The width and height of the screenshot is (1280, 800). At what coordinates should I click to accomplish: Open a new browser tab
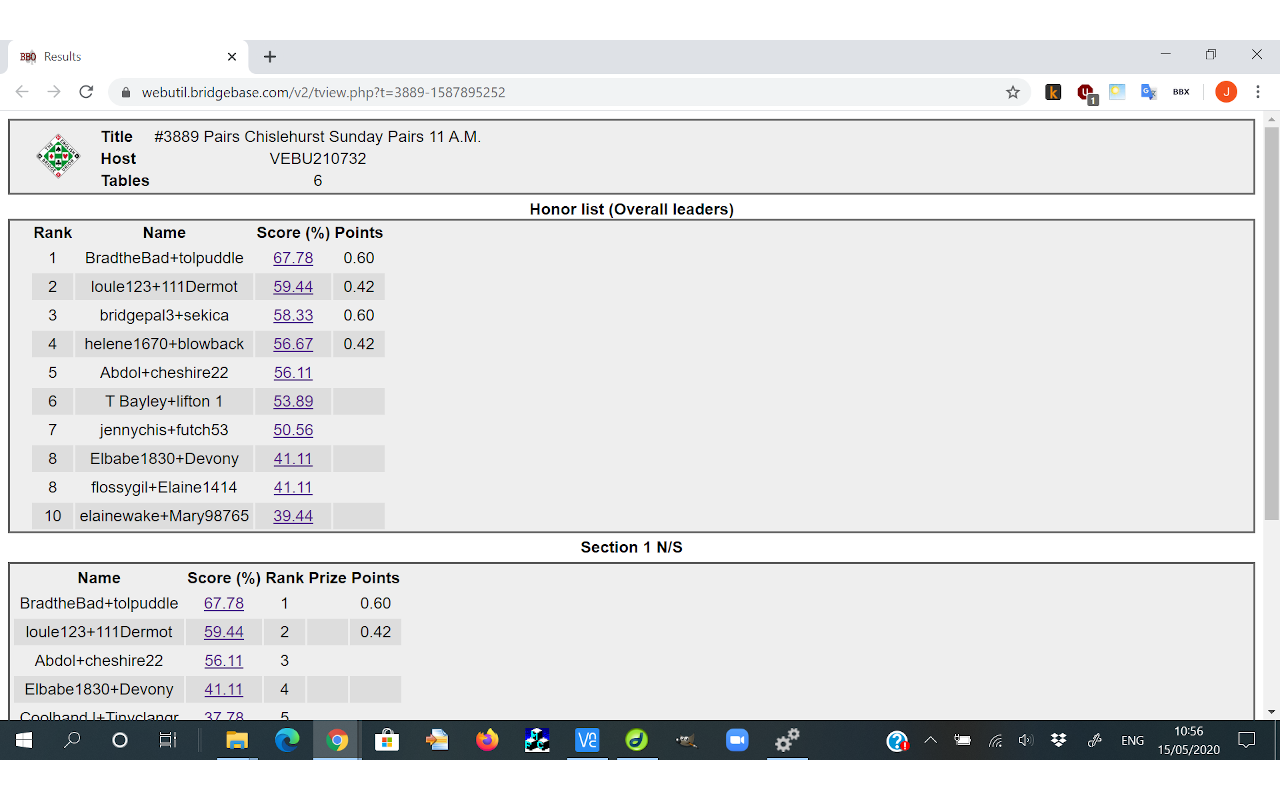(270, 57)
